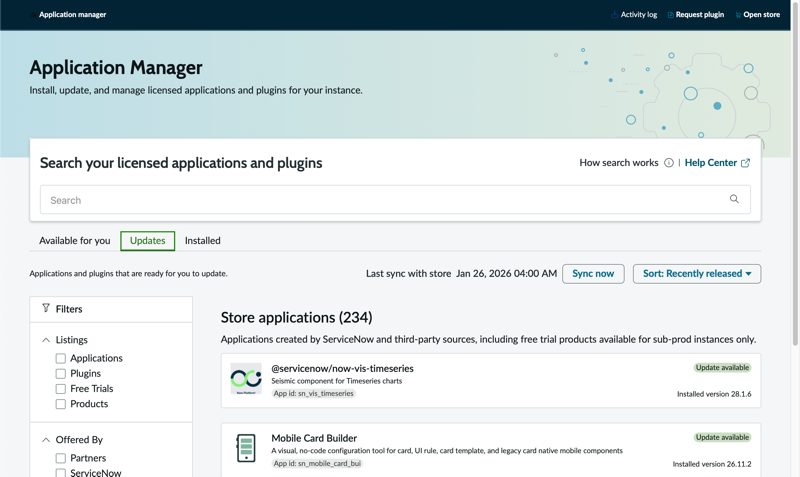Check the Partners filter under Offered By
The height and width of the screenshot is (477, 800).
pyautogui.click(x=61, y=458)
